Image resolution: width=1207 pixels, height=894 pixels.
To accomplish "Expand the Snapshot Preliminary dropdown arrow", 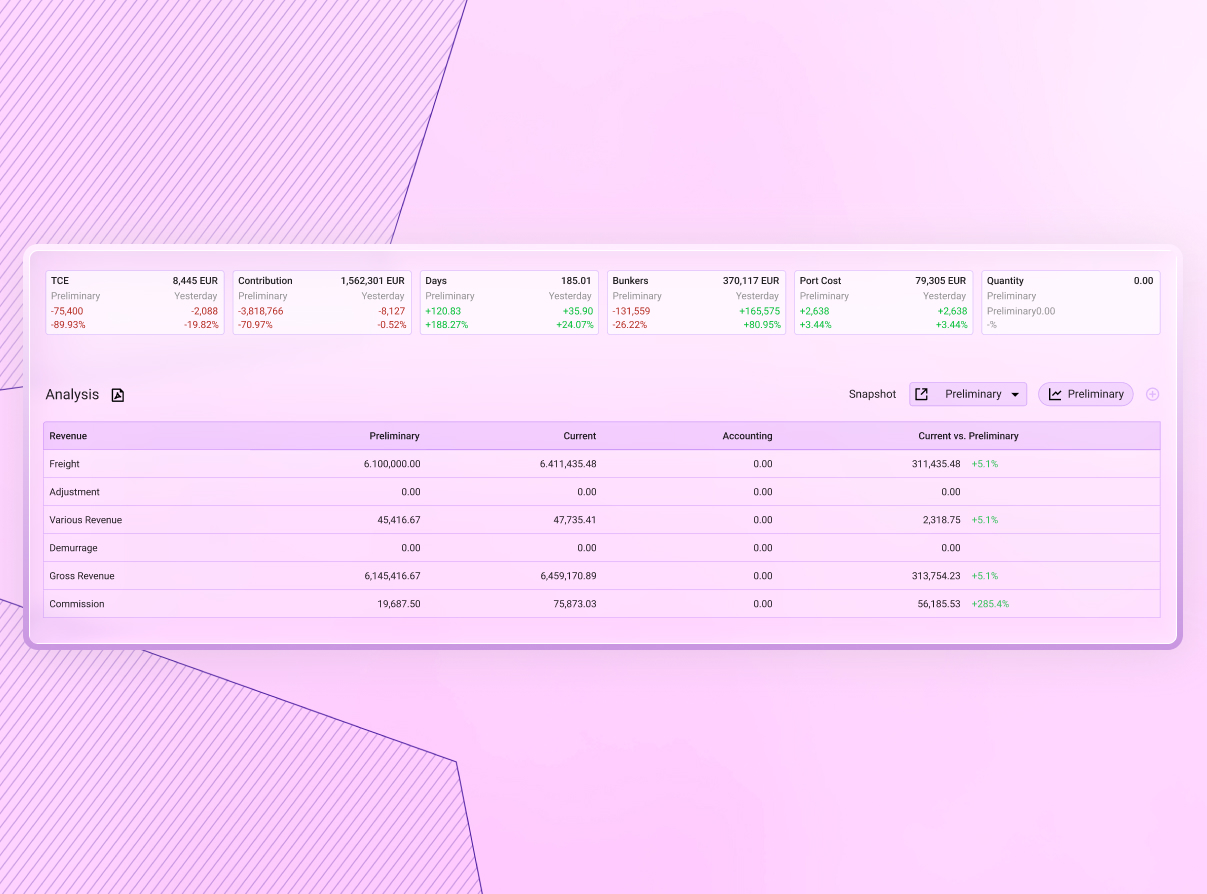I will [1016, 395].
